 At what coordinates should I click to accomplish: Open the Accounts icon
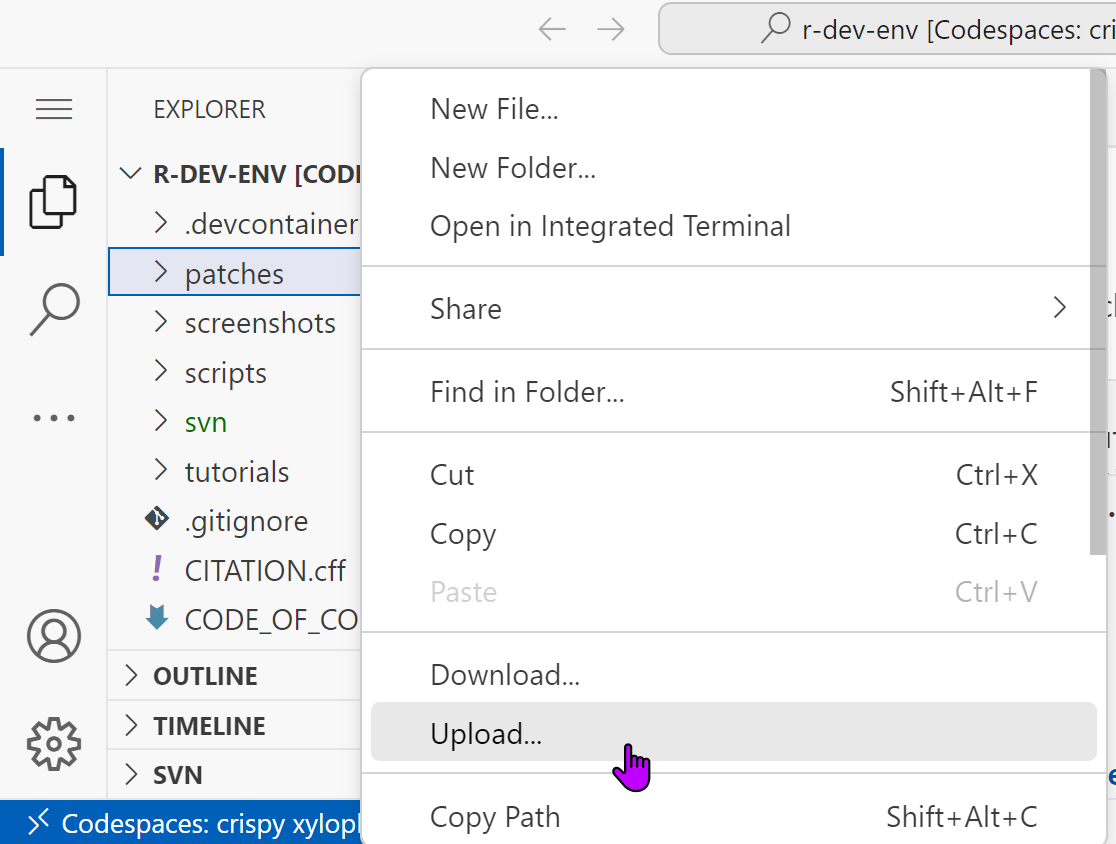pyautogui.click(x=54, y=636)
